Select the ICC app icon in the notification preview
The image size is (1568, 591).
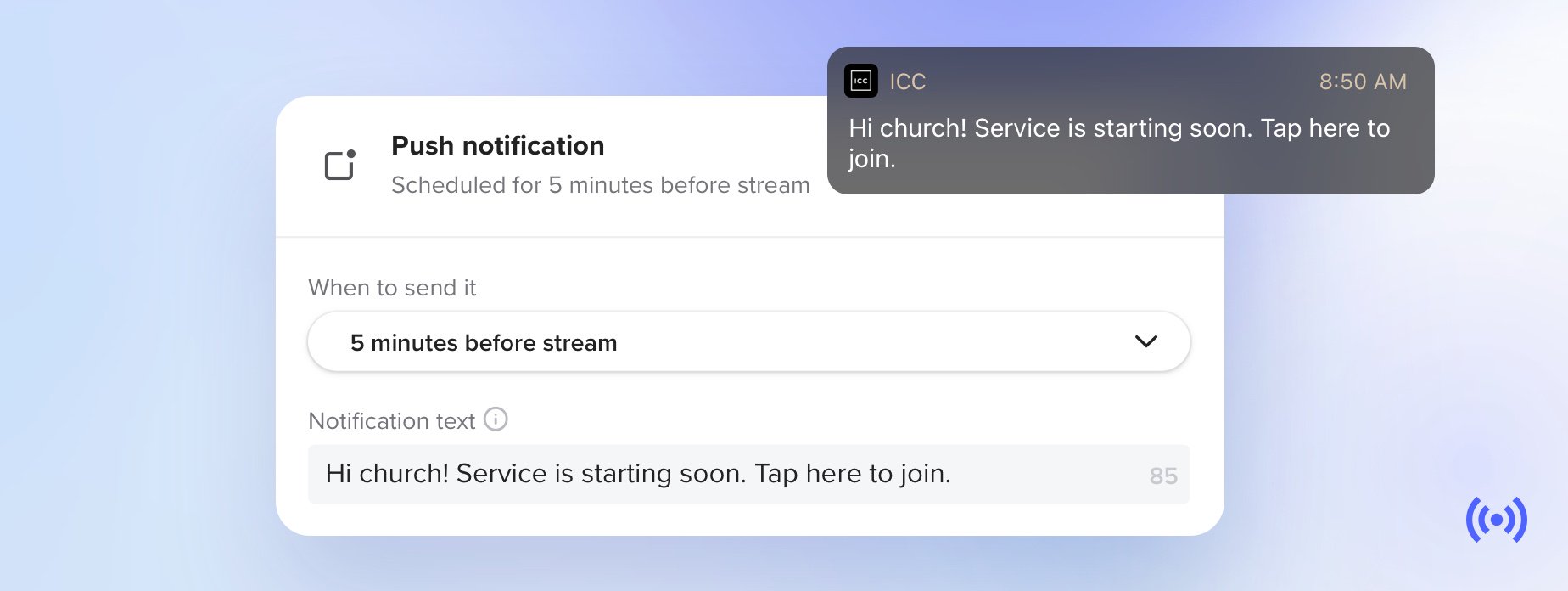(x=860, y=81)
